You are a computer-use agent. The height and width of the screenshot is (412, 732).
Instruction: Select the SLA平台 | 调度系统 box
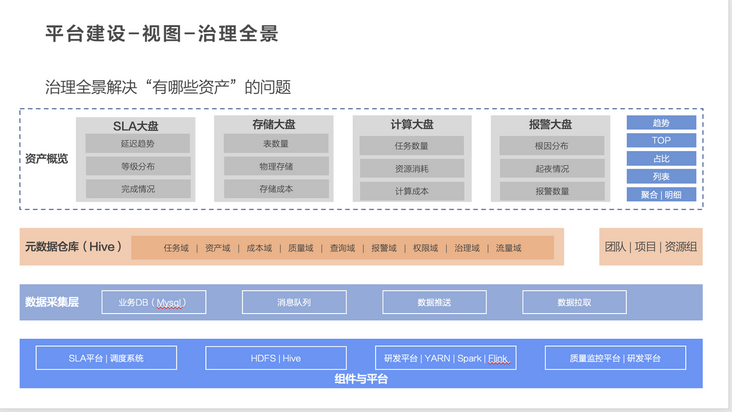click(x=106, y=358)
